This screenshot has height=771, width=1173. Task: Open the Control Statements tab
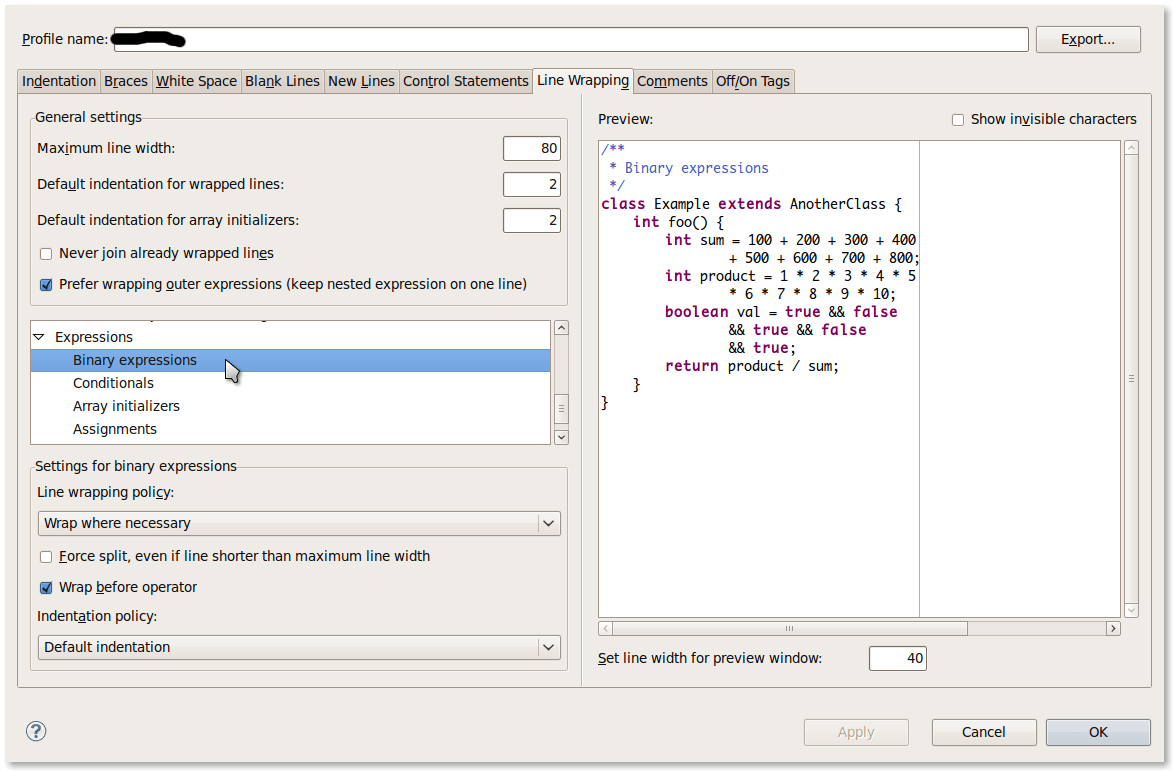pyautogui.click(x=465, y=81)
